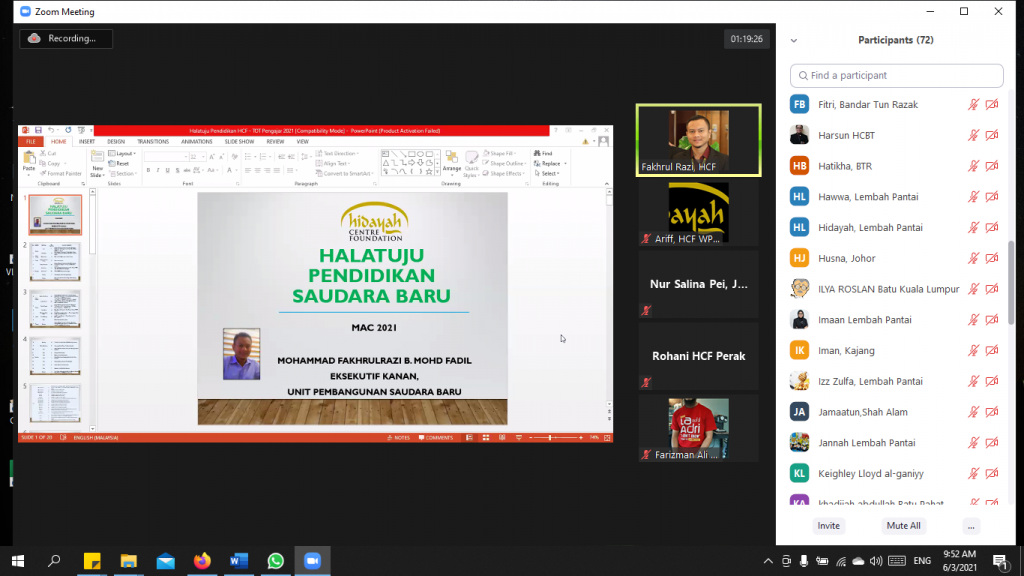Click the Invite button
This screenshot has width=1024, height=576.
point(828,526)
